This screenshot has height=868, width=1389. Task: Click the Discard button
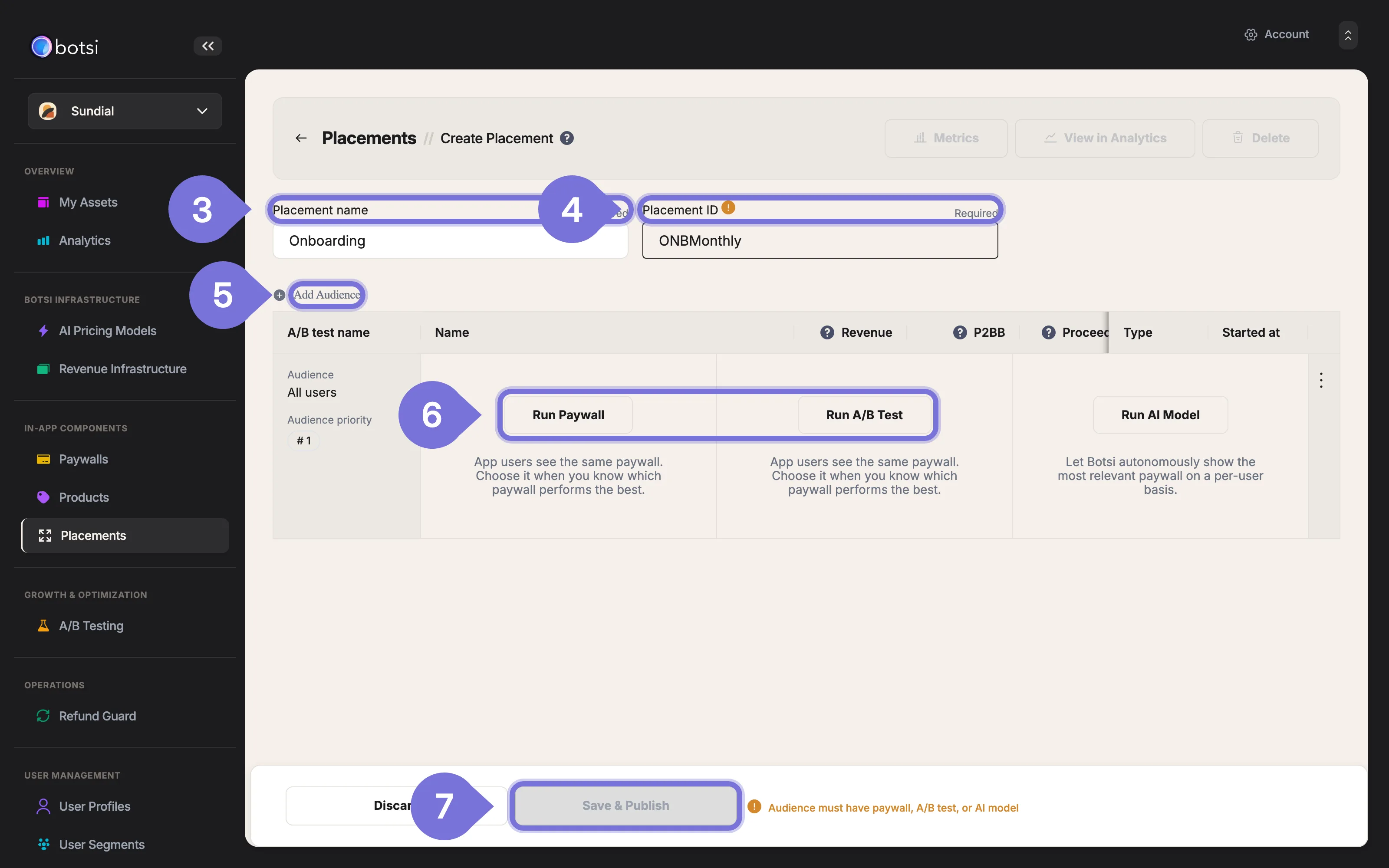click(x=396, y=806)
